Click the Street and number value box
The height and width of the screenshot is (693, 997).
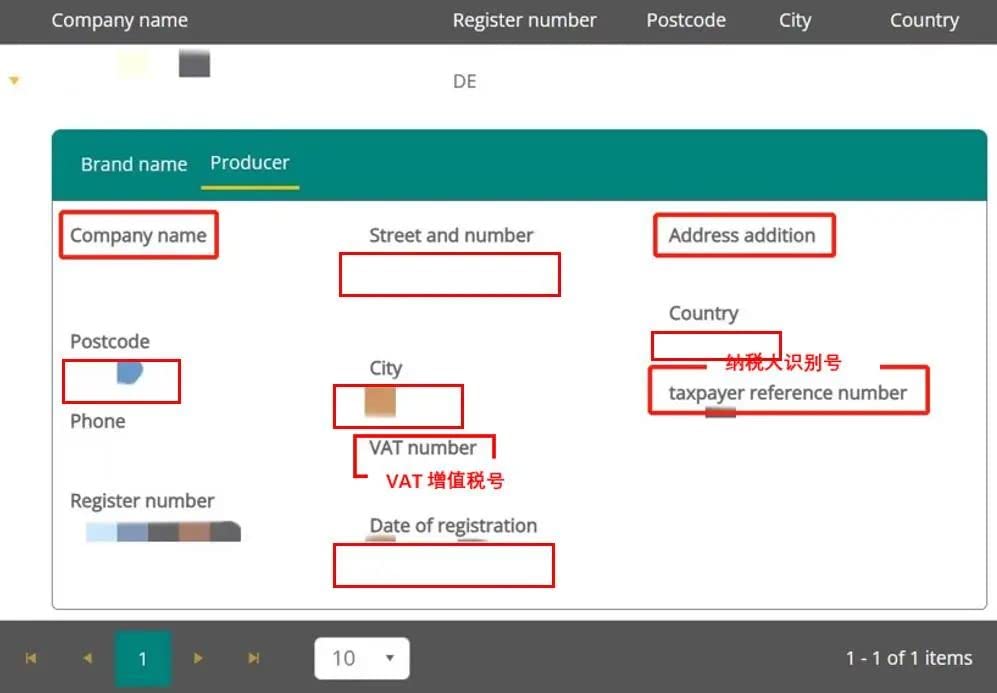(x=449, y=275)
